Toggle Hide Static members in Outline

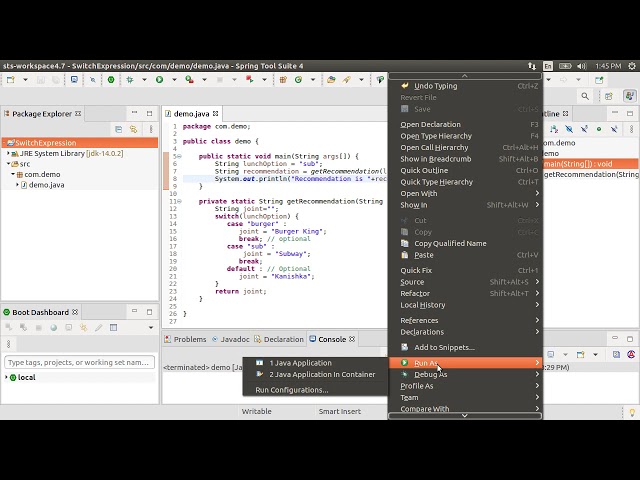click(x=584, y=129)
